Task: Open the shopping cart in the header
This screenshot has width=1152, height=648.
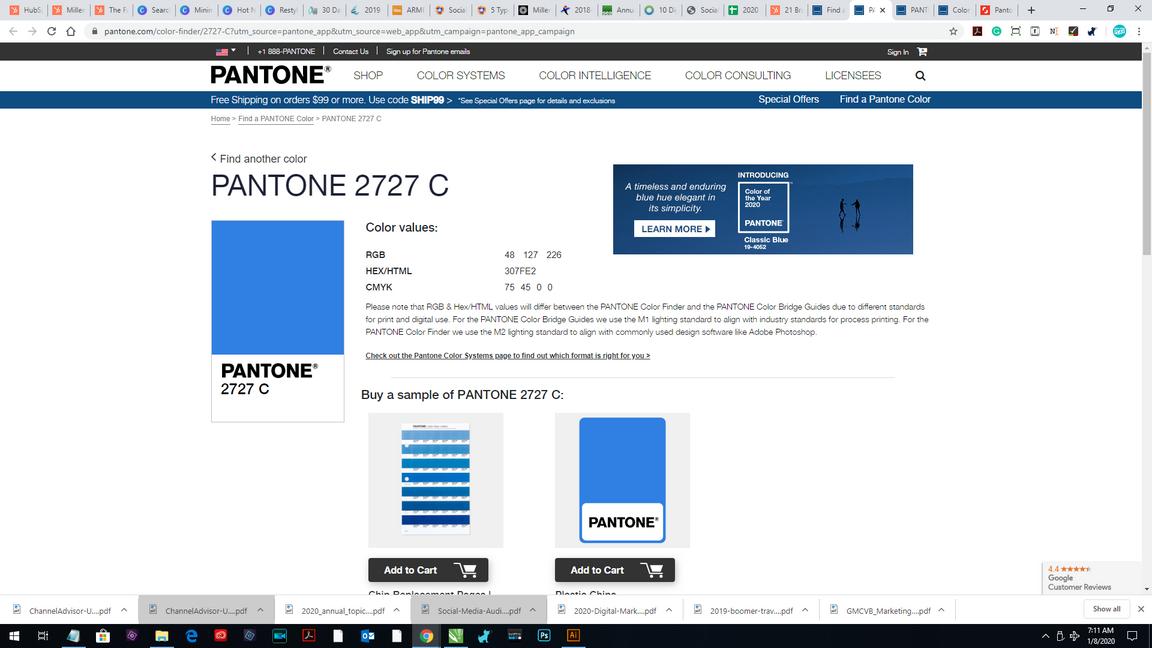Action: click(x=922, y=51)
